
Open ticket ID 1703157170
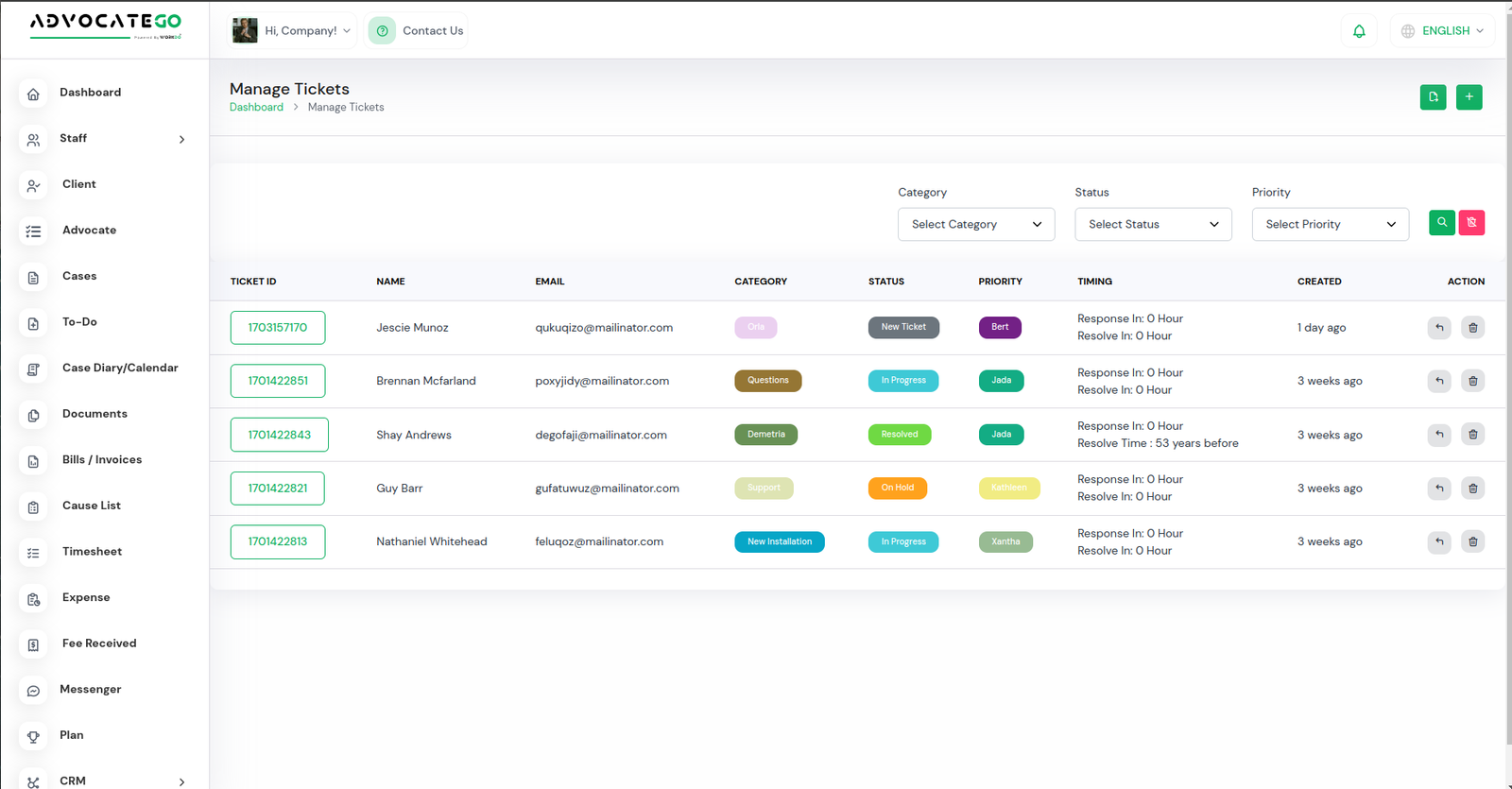pyautogui.click(x=278, y=328)
